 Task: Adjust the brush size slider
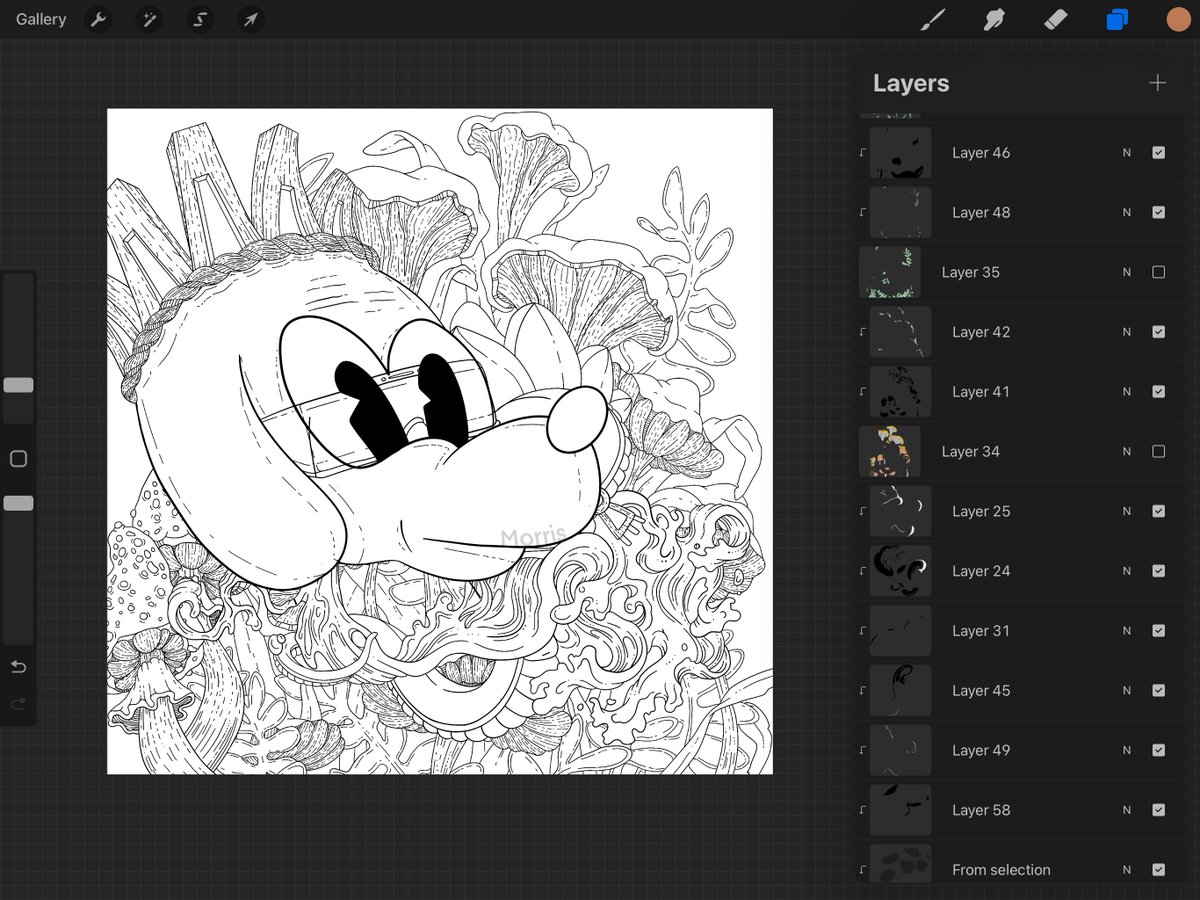pyautogui.click(x=18, y=385)
